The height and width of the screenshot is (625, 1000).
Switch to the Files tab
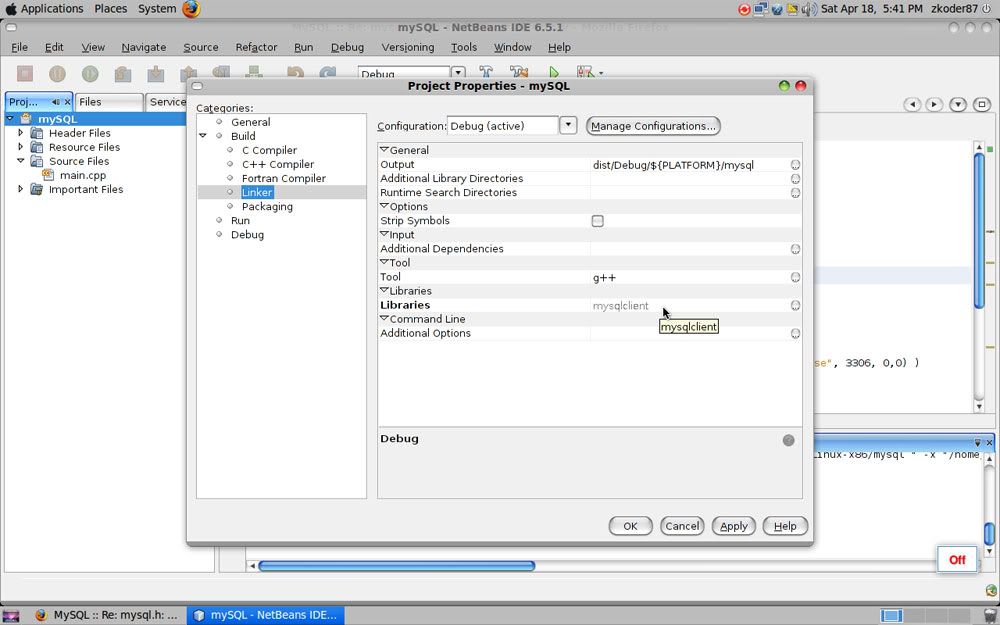108,102
